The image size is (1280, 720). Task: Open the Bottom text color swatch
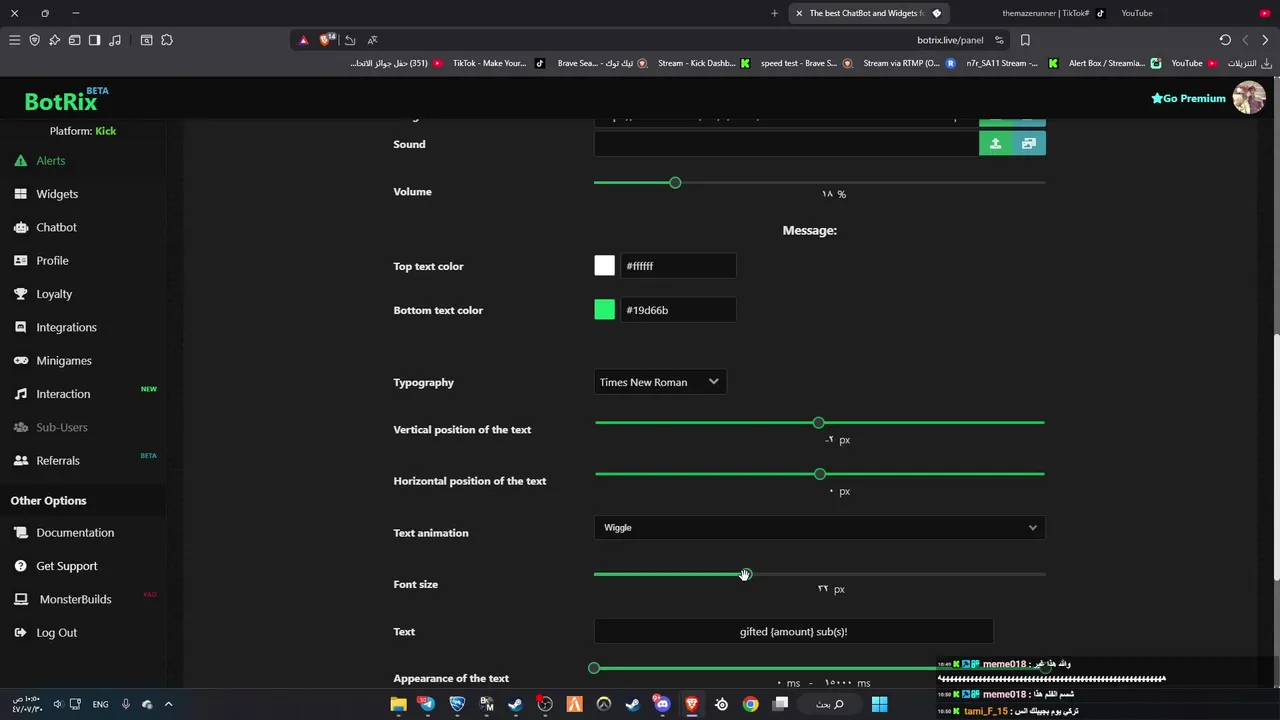[604, 310]
